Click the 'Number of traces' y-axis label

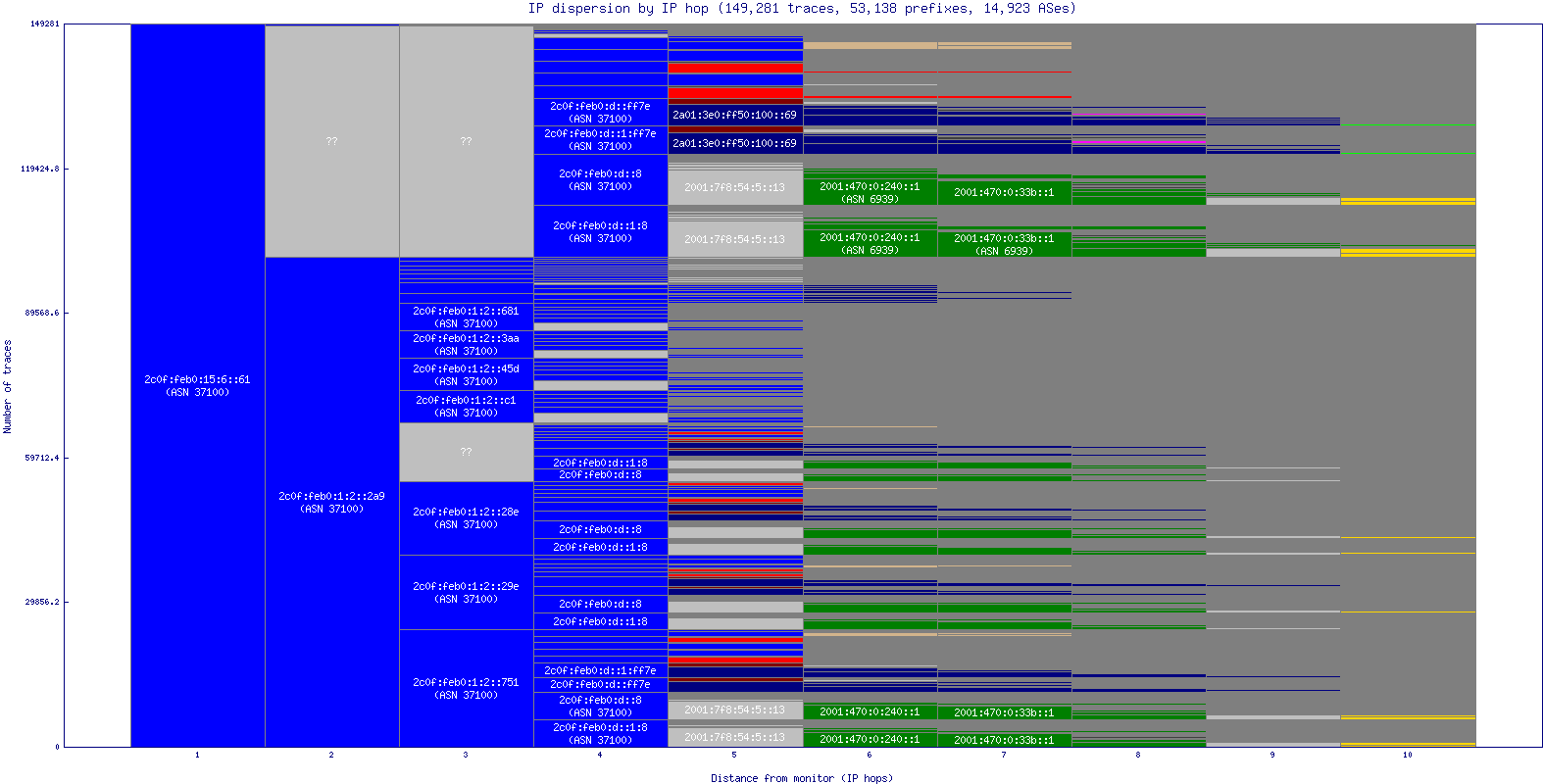tap(8, 386)
